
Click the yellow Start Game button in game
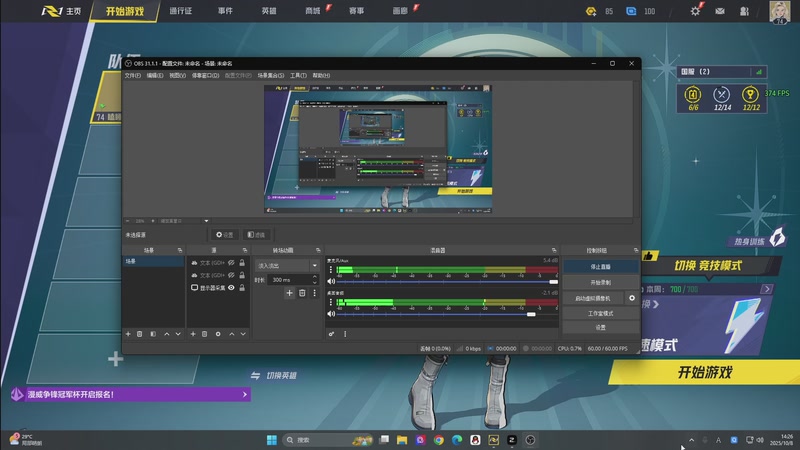pos(705,372)
